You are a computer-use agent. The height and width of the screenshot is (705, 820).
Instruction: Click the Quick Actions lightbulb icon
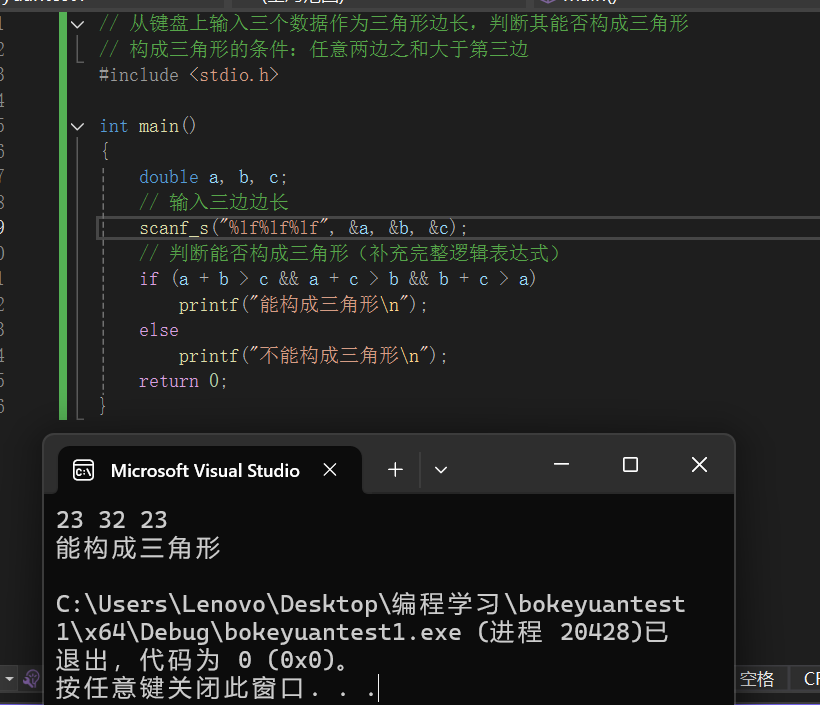click(x=30, y=679)
